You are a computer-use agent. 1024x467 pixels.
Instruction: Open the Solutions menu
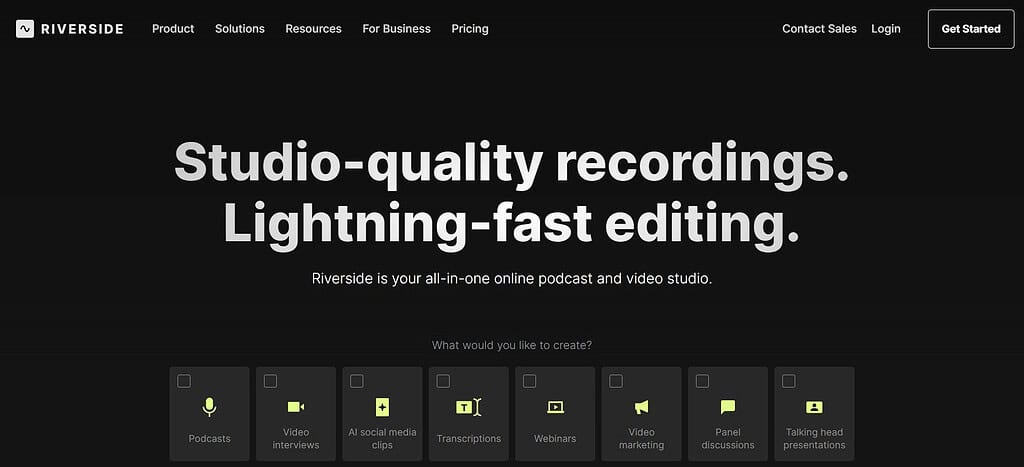[x=240, y=29]
